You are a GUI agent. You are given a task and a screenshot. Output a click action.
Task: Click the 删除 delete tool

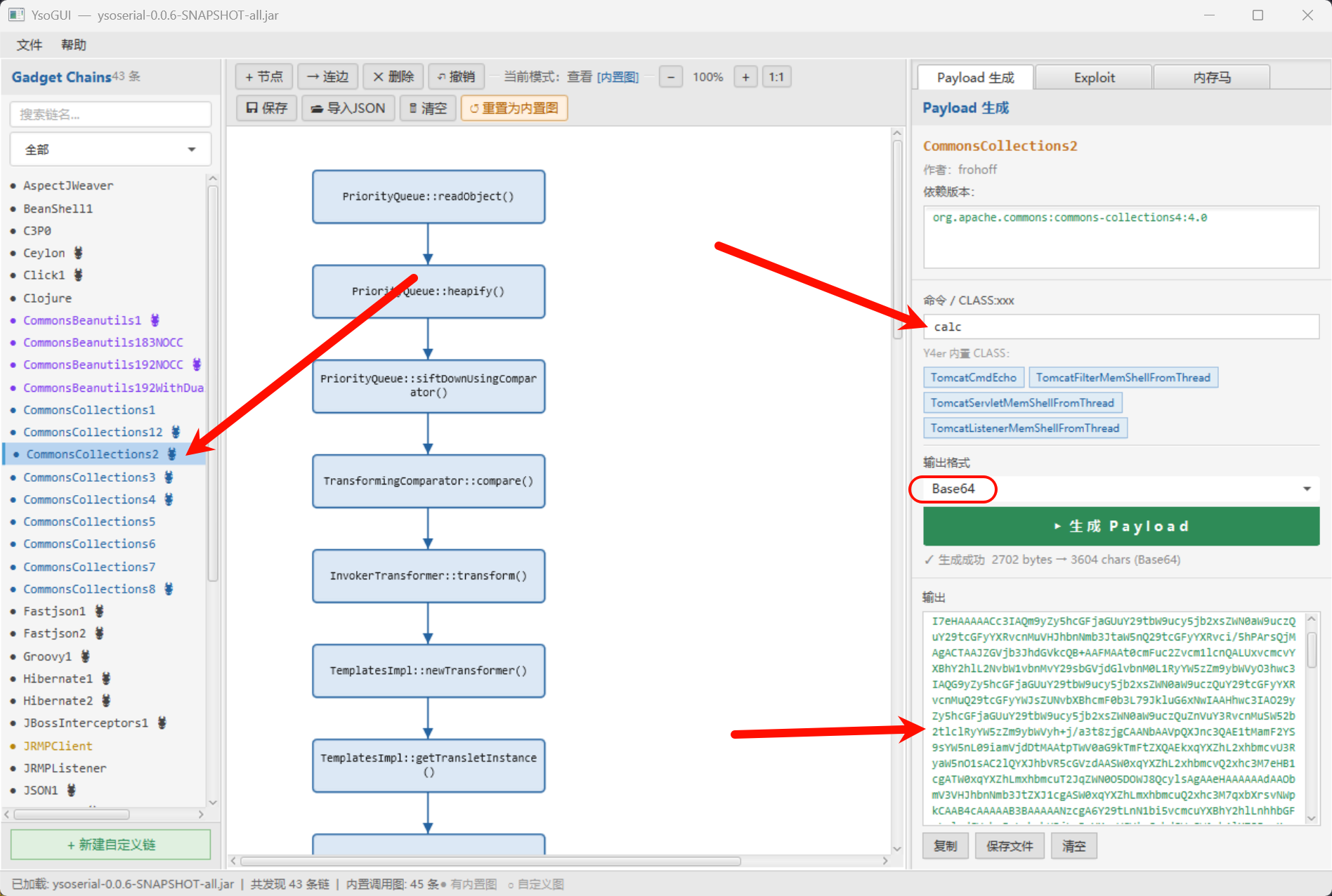(393, 77)
